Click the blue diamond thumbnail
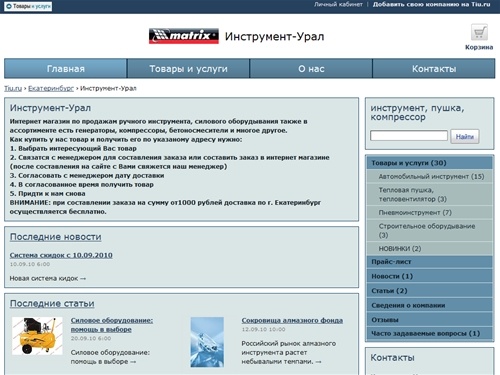 coord(207,342)
